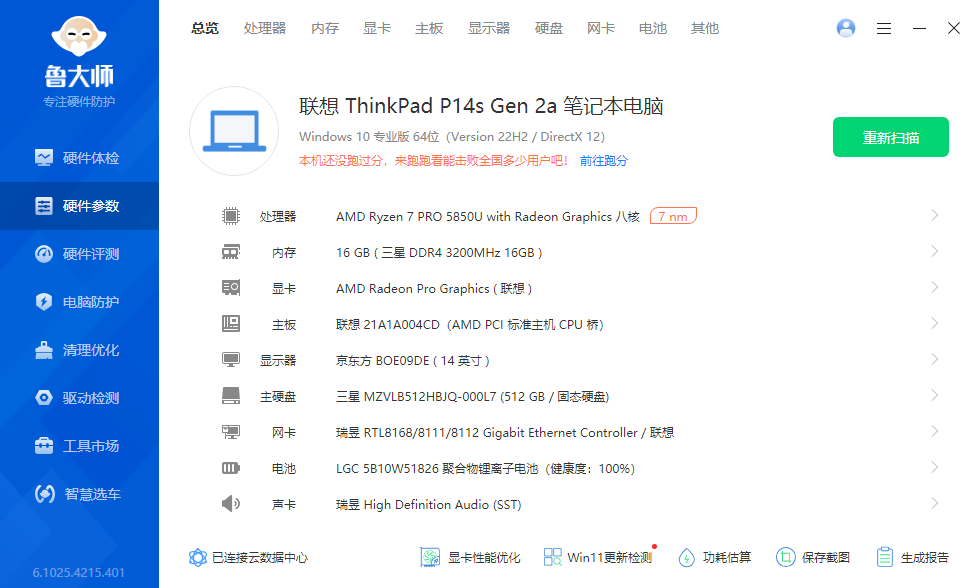Click the monitor icon for 显示器
This screenshot has width=978, height=588.
click(x=231, y=360)
